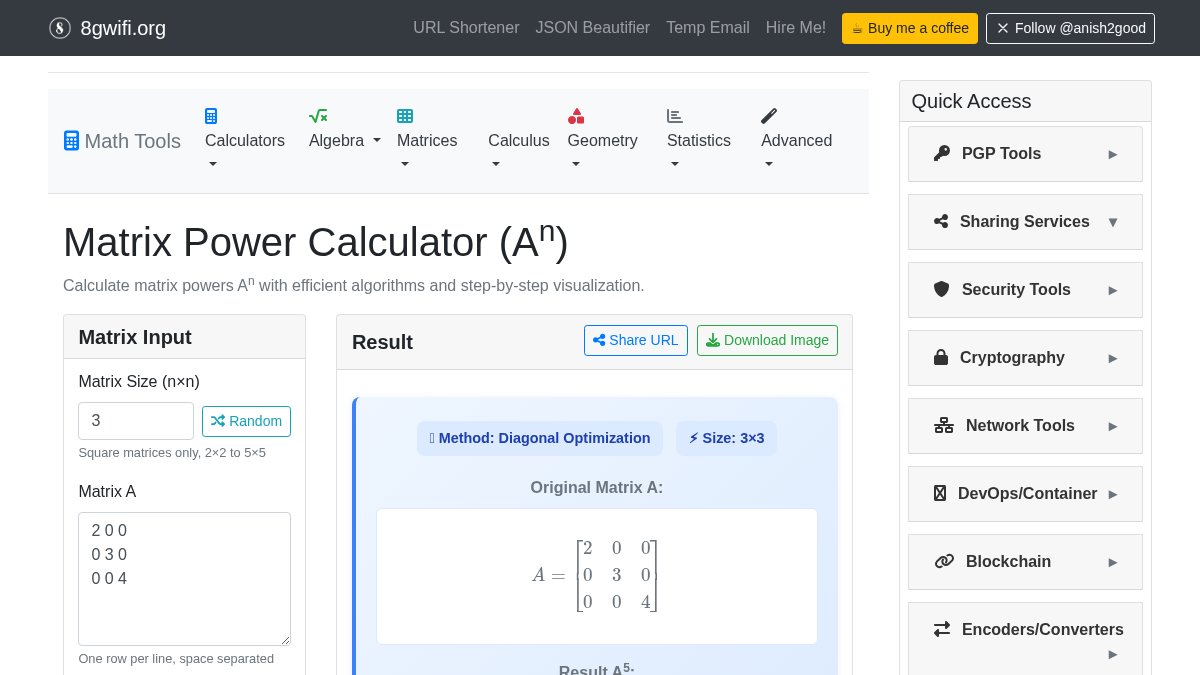Click the Matrix Size input field
1200x675 pixels.
click(136, 421)
